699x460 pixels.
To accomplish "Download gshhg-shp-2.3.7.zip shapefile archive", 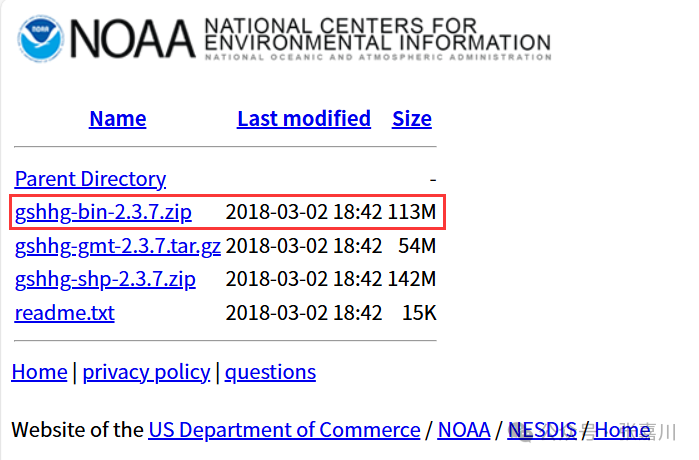I will [105, 279].
